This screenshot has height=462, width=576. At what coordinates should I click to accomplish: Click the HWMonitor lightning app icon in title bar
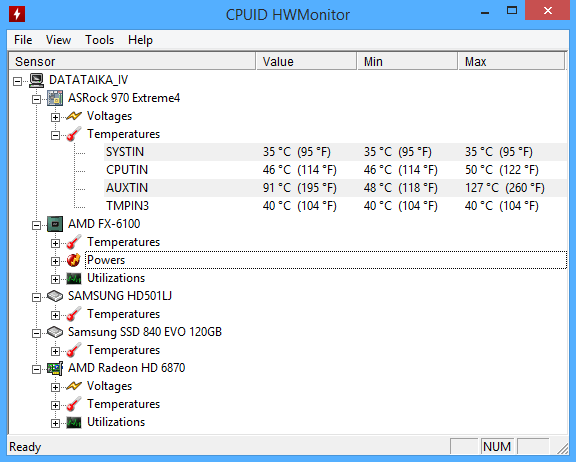[x=17, y=14]
